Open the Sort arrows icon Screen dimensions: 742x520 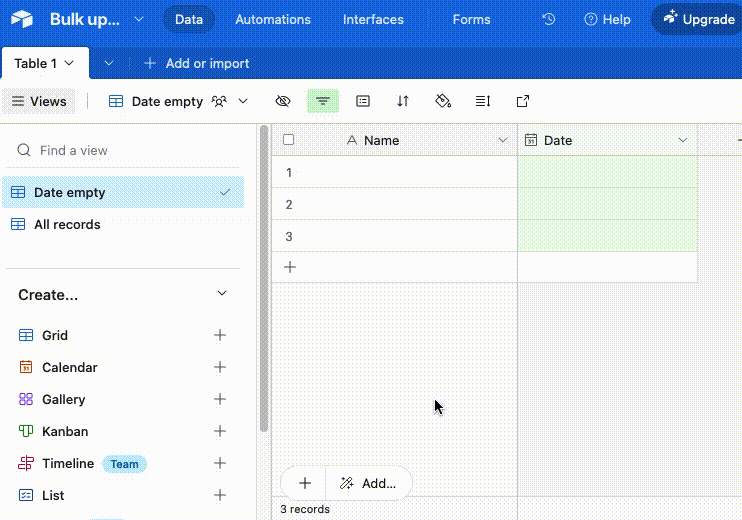(403, 101)
